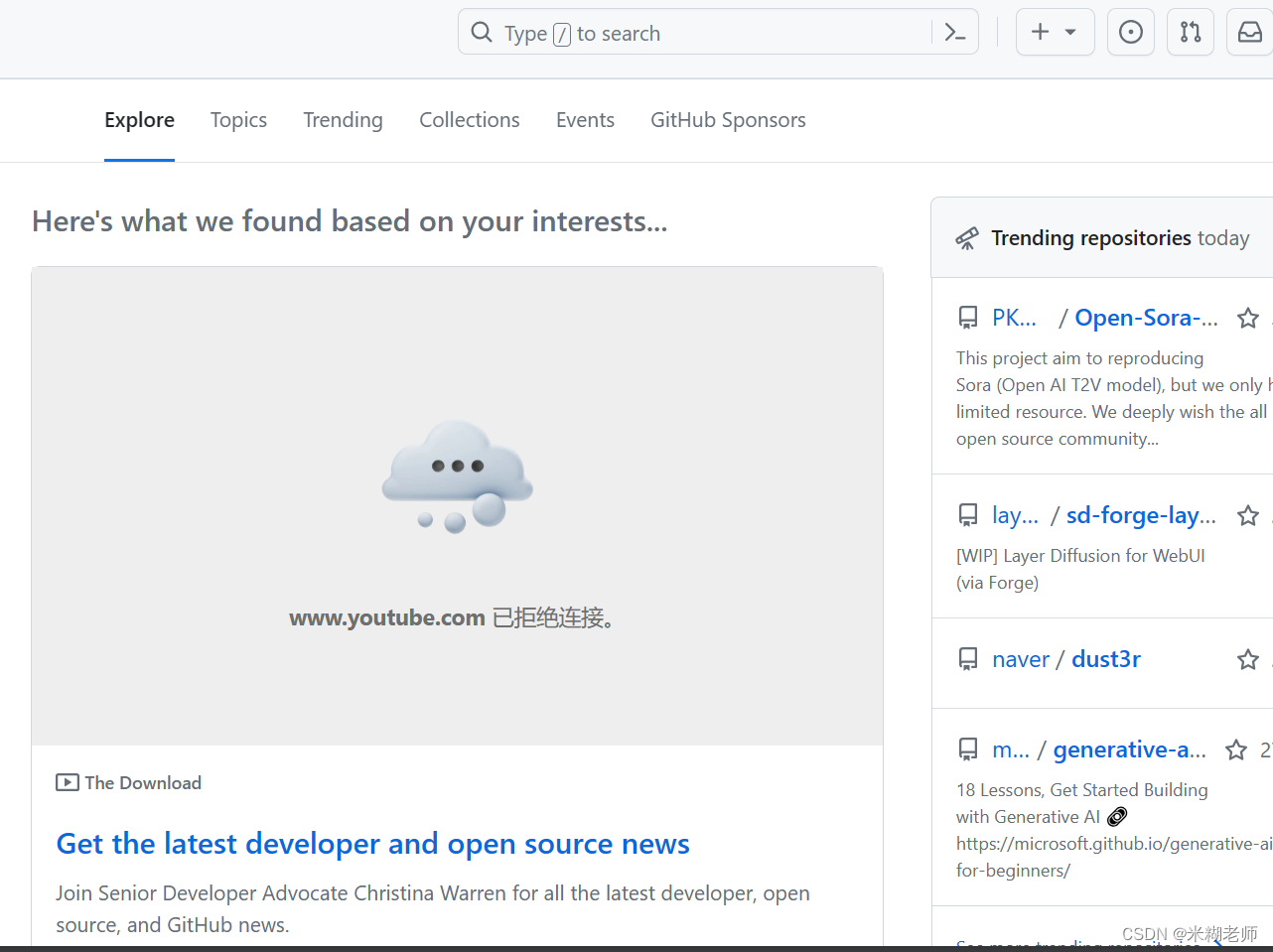Click the repo icon beside sd-forge-lay

click(x=968, y=515)
